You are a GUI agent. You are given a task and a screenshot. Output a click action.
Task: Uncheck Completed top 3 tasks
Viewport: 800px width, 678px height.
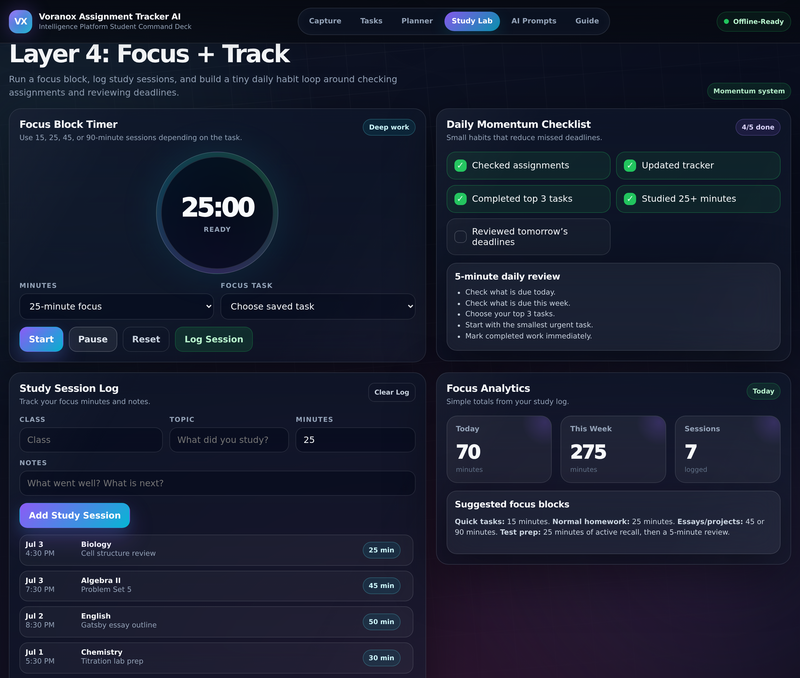(460, 199)
